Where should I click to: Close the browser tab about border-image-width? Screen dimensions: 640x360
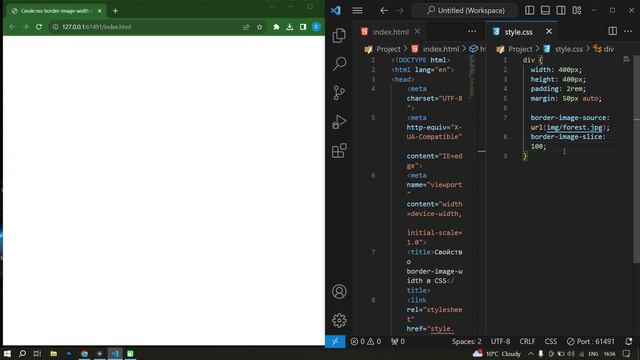[x=100, y=11]
